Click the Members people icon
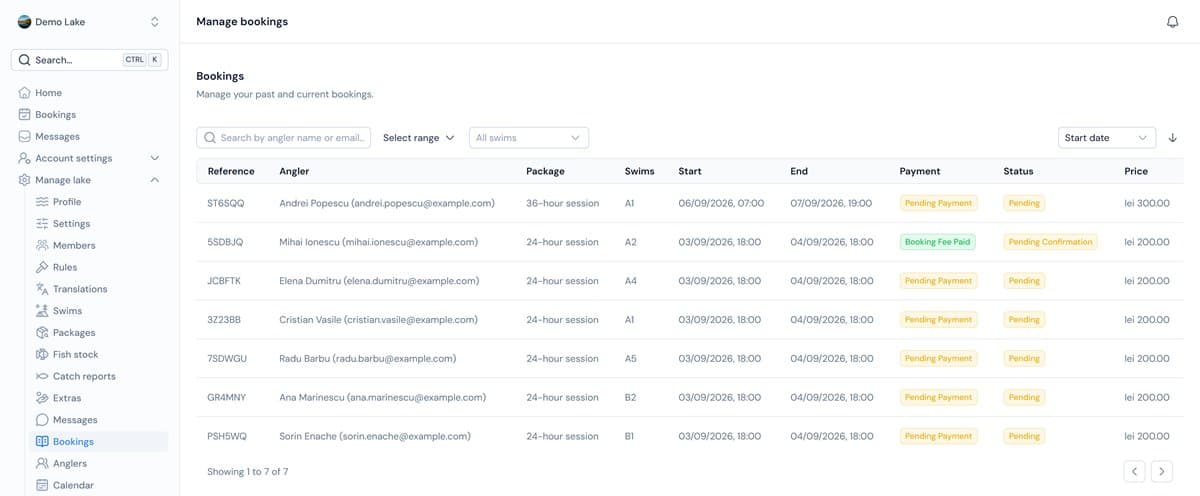 pos(42,246)
